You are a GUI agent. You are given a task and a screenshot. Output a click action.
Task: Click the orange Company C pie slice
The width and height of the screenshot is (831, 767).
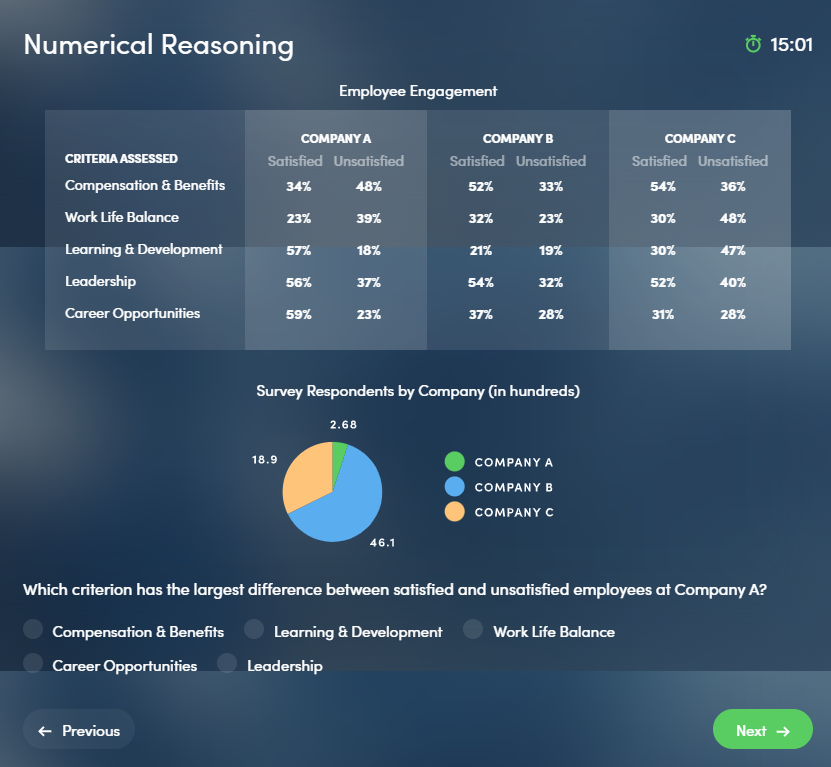pyautogui.click(x=307, y=477)
